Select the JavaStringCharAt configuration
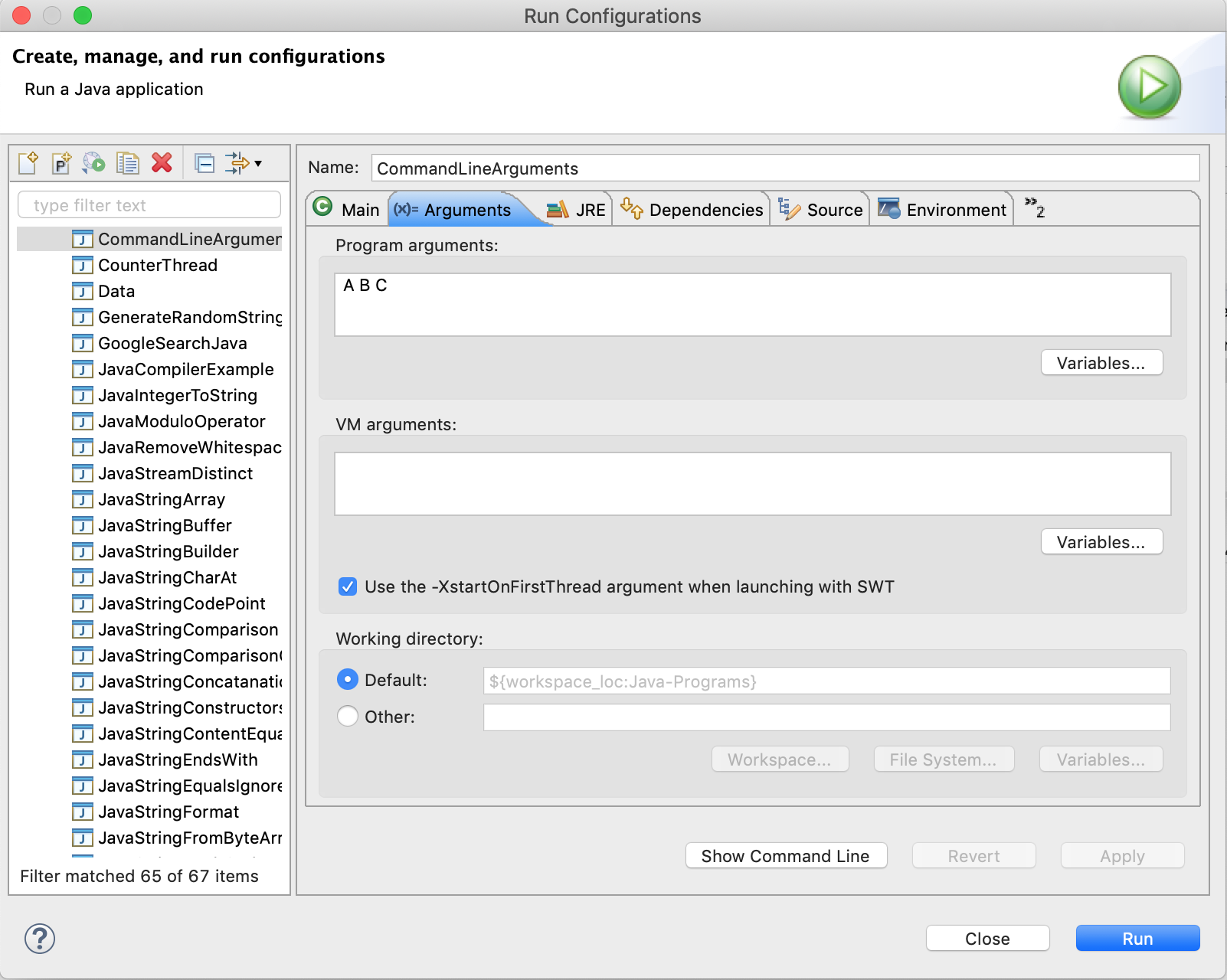This screenshot has height=980, width=1227. (x=154, y=577)
